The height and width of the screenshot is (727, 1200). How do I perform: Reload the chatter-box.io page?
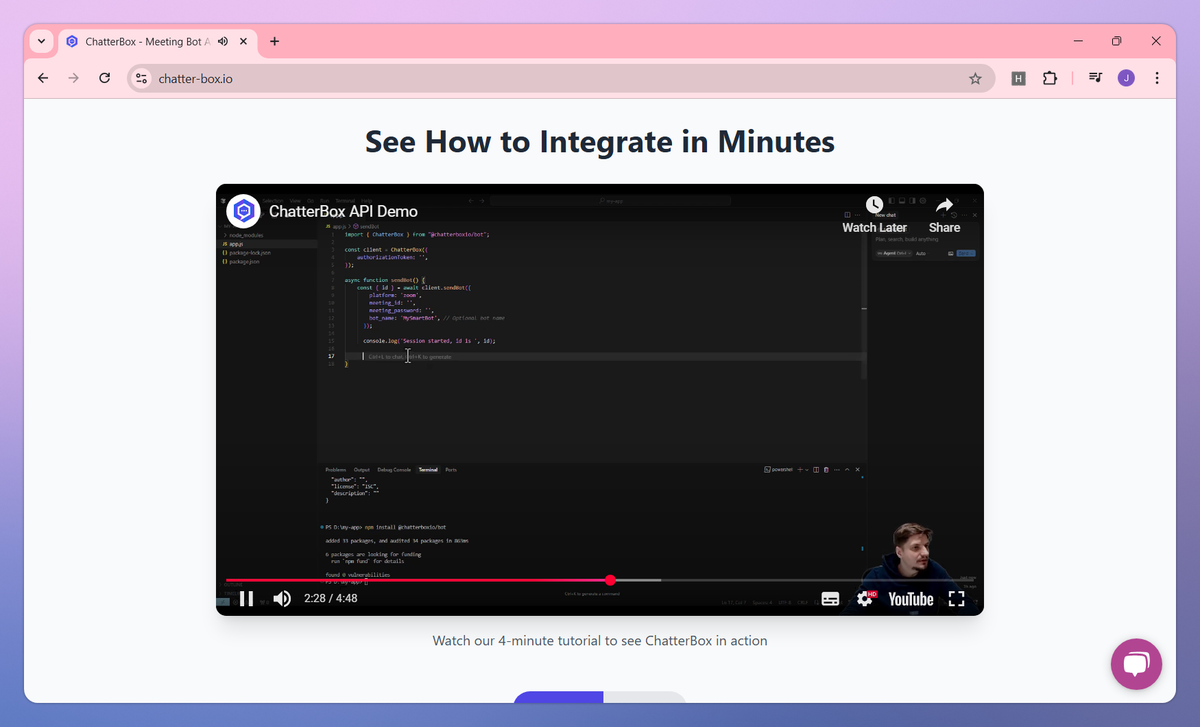coord(104,78)
